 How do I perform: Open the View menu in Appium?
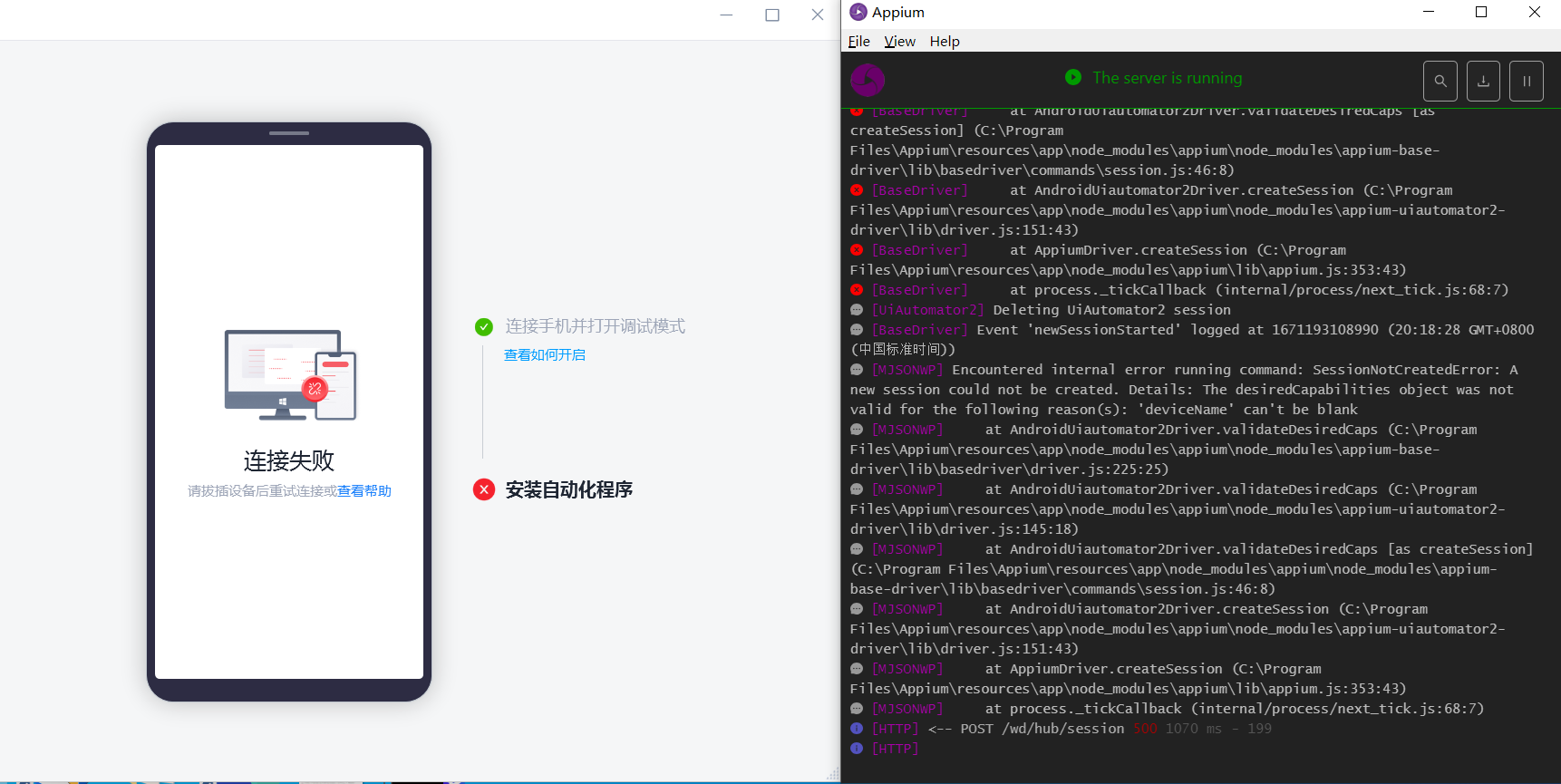pyautogui.click(x=899, y=42)
